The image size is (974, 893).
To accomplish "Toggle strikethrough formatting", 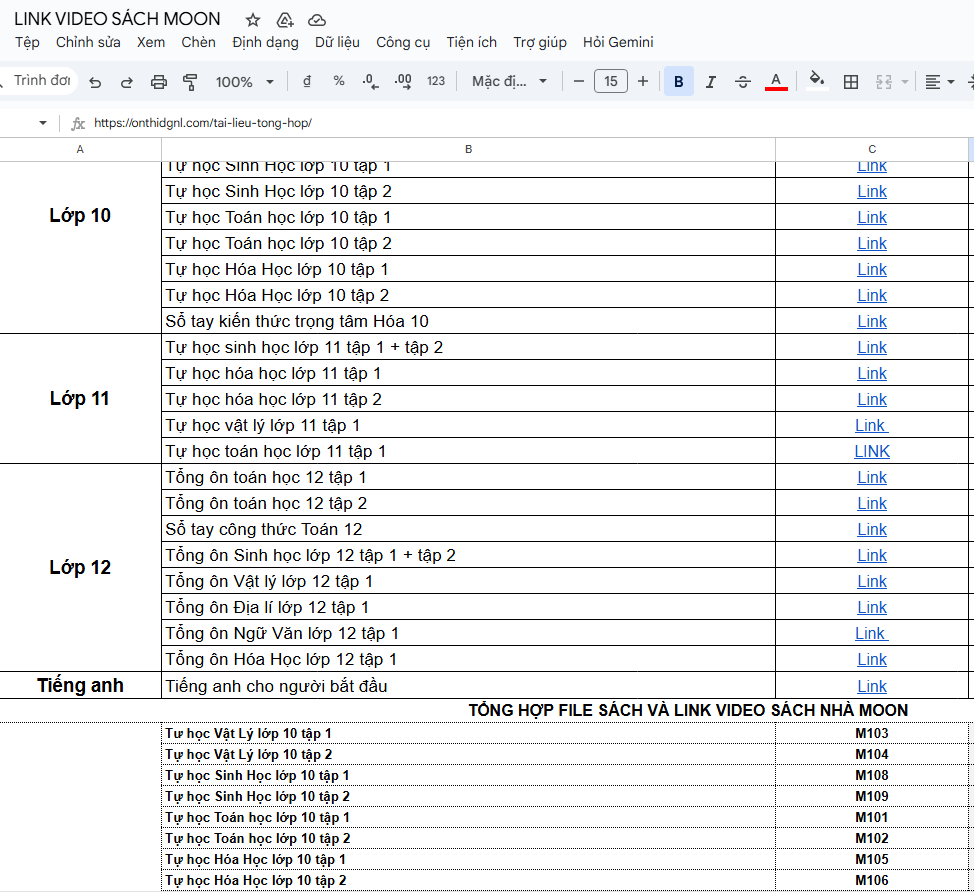I will [x=742, y=82].
